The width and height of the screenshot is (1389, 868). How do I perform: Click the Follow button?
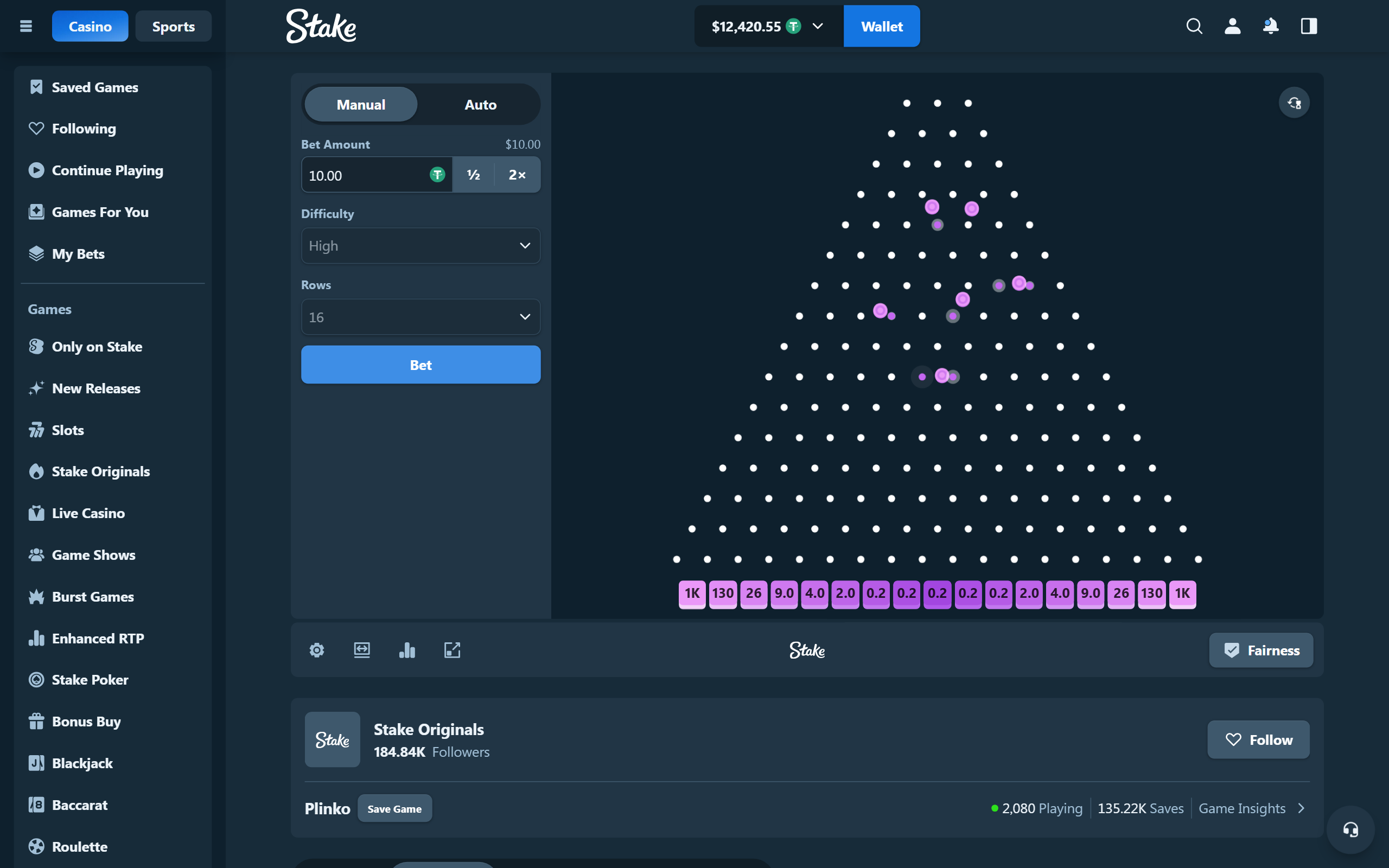1258,739
